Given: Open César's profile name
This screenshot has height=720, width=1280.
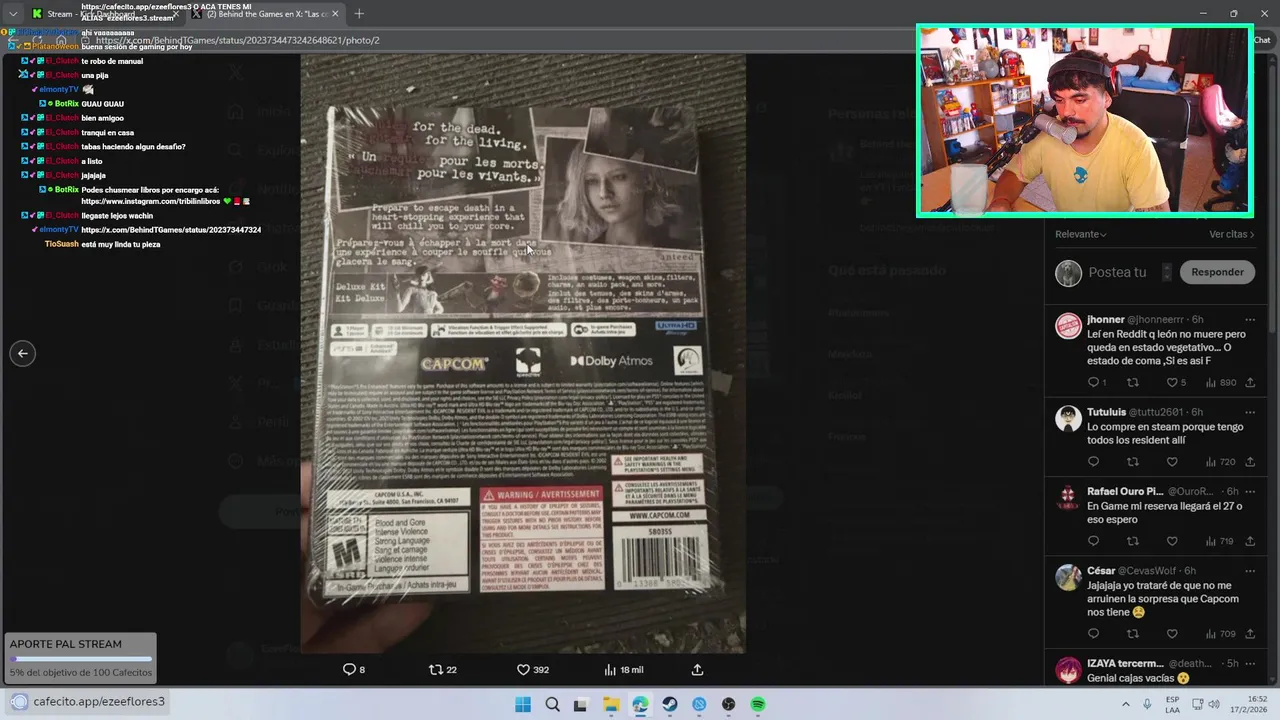Looking at the screenshot, I should (1101, 571).
